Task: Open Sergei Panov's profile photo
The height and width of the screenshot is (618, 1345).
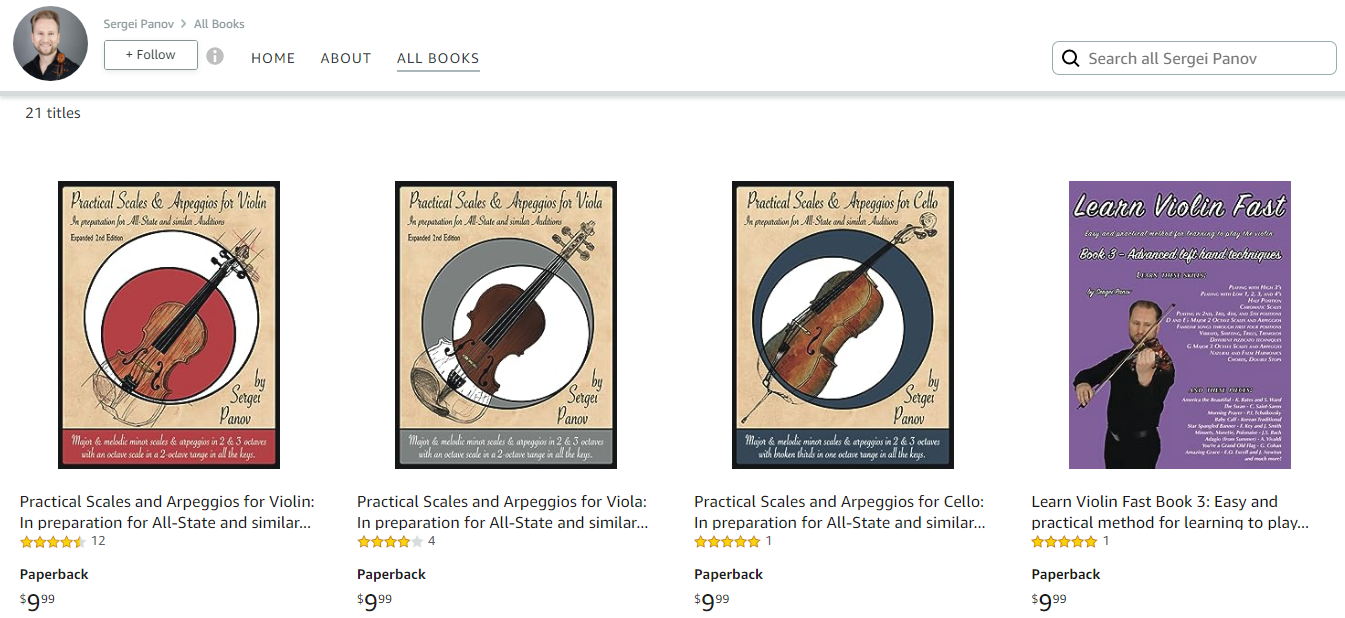Action: tap(49, 43)
